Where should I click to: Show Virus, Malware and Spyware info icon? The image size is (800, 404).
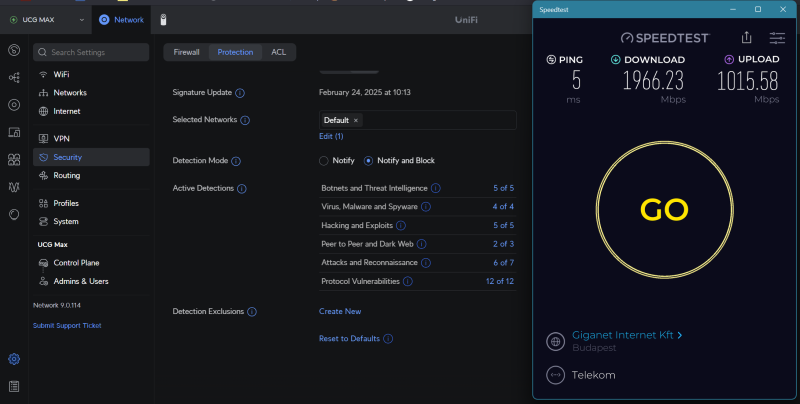pos(426,207)
